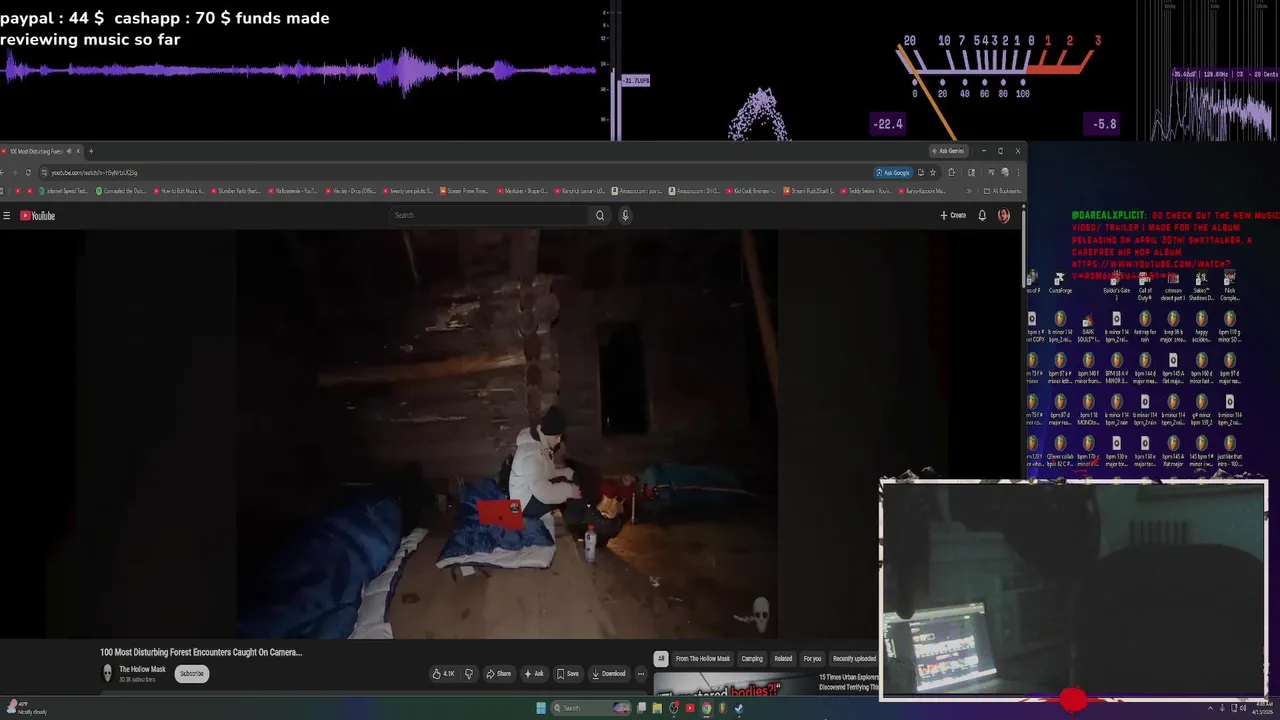
Task: Open g# minor bpm 139 project
Action: [x=1201, y=408]
